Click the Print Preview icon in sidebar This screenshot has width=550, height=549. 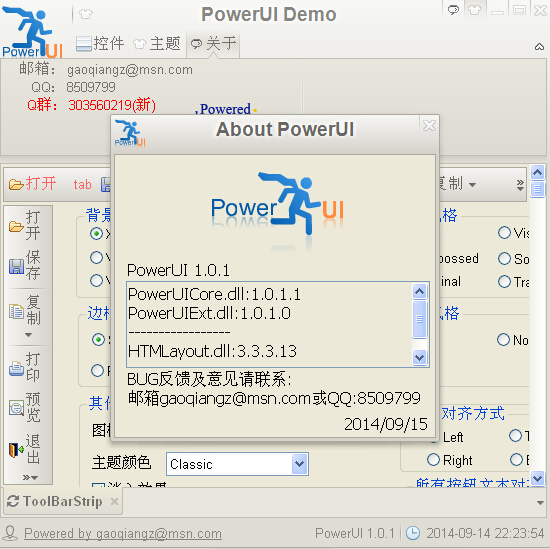coord(16,408)
